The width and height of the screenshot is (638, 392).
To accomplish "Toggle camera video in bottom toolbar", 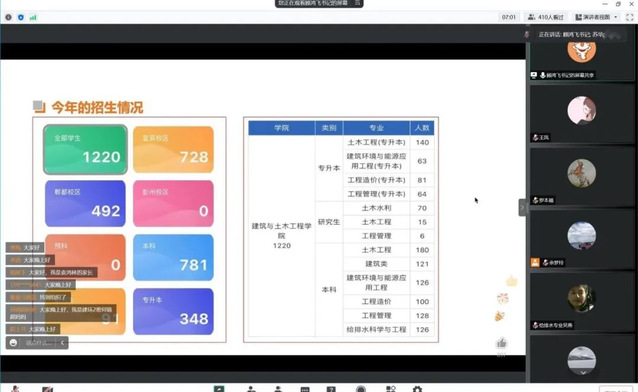I will pyautogui.click(x=48, y=389).
